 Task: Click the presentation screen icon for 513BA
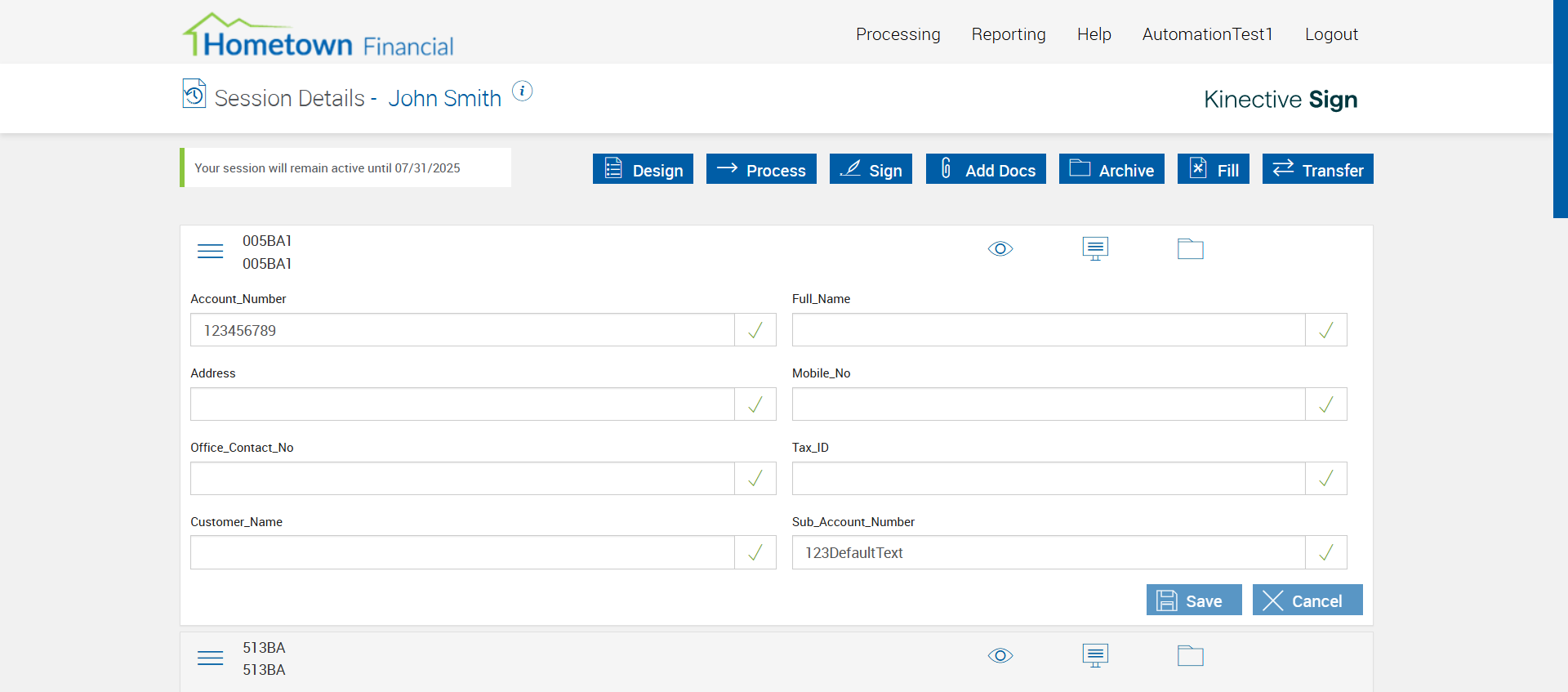pos(1094,655)
